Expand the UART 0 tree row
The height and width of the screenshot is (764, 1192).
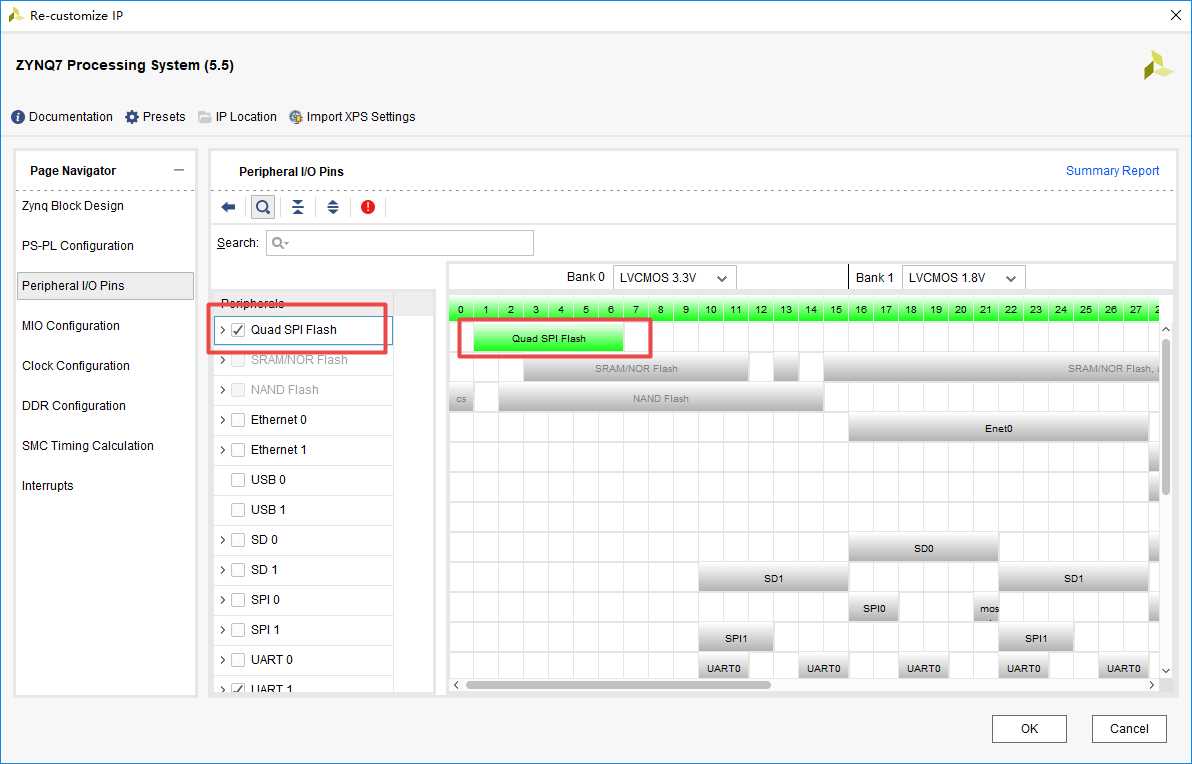(223, 660)
